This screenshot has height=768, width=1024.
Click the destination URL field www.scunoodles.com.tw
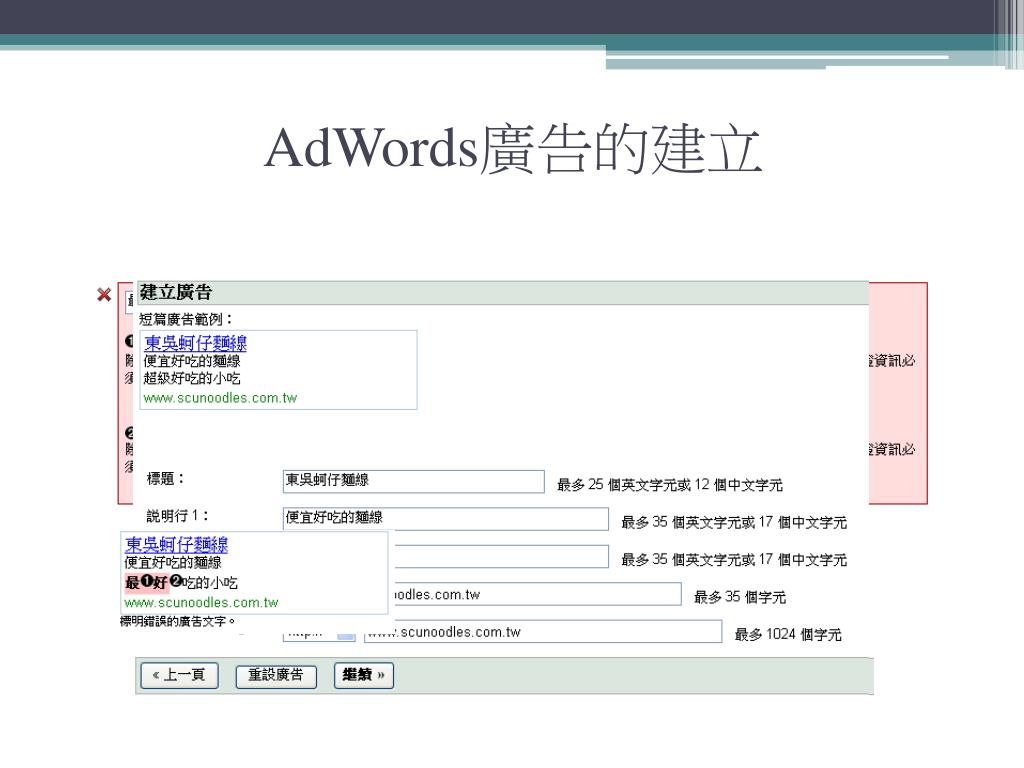coord(543,632)
